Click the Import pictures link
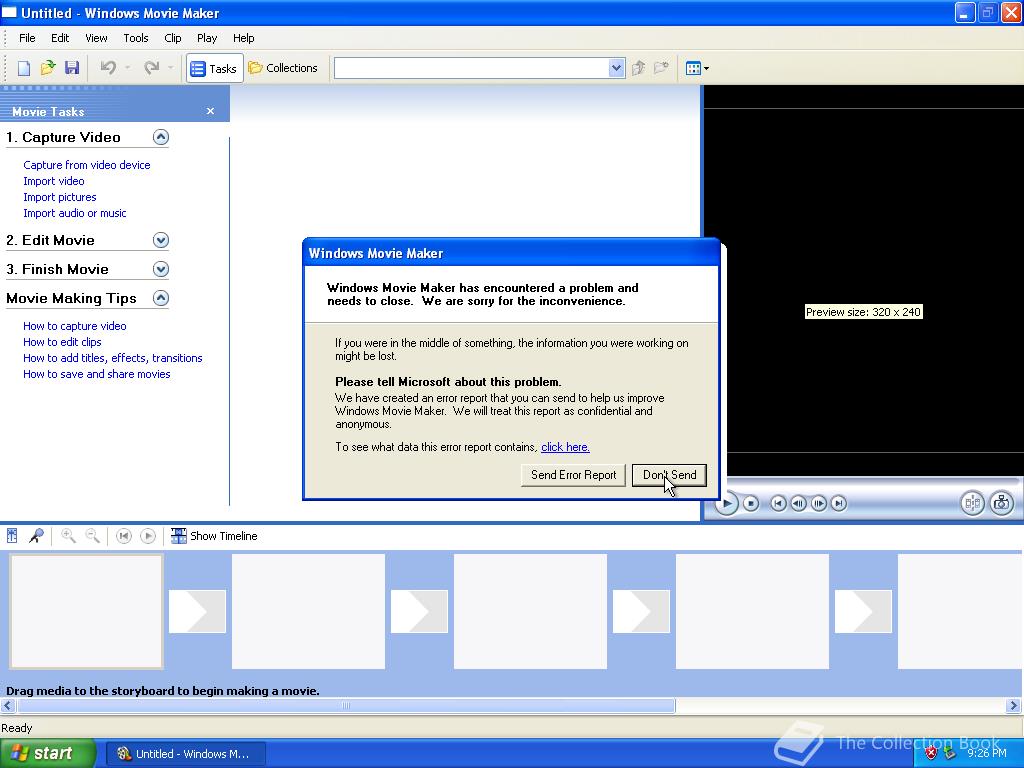Viewport: 1024px width, 768px height. tap(59, 197)
